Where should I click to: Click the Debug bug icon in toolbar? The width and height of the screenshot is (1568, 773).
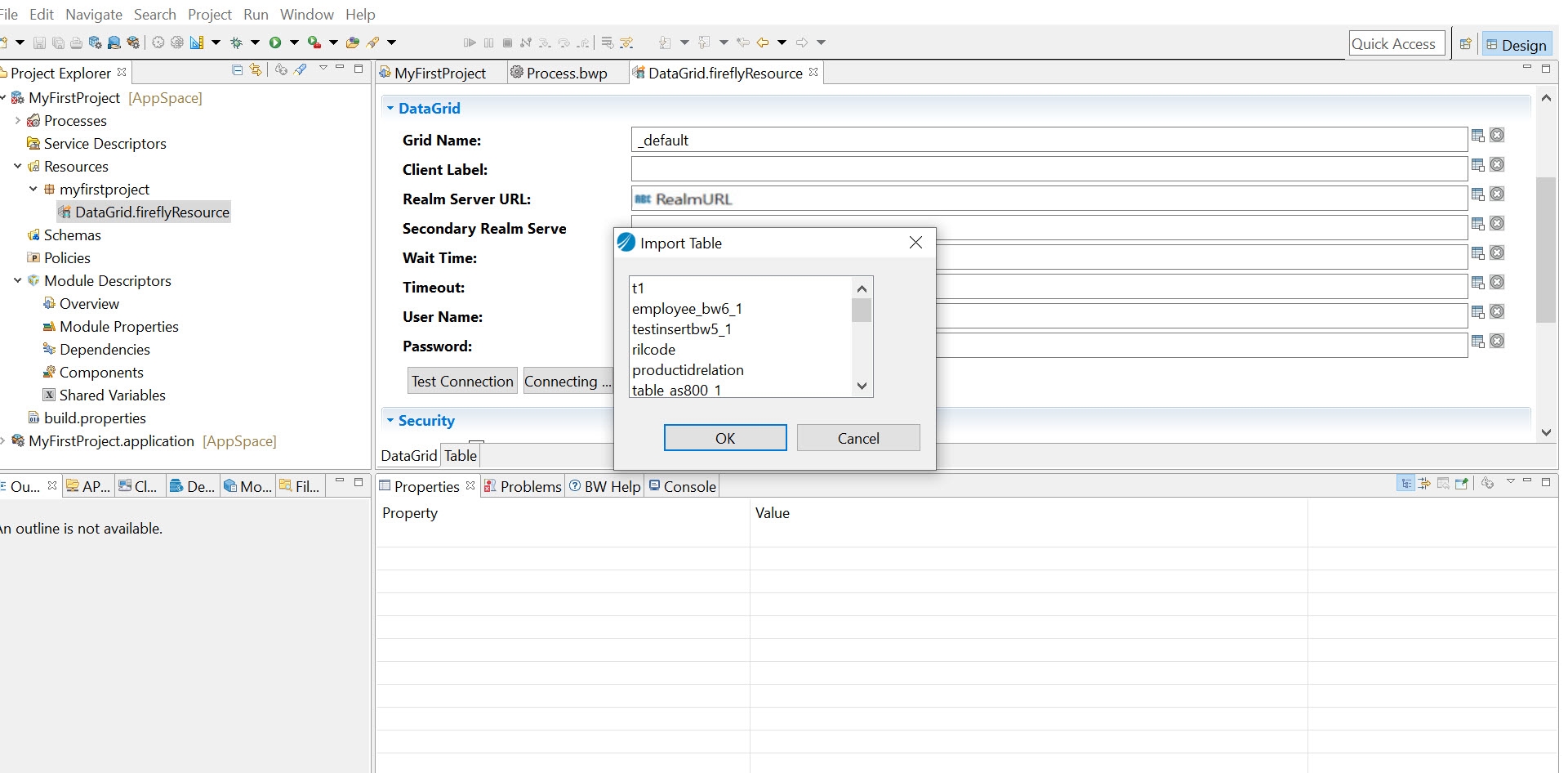pyautogui.click(x=237, y=42)
